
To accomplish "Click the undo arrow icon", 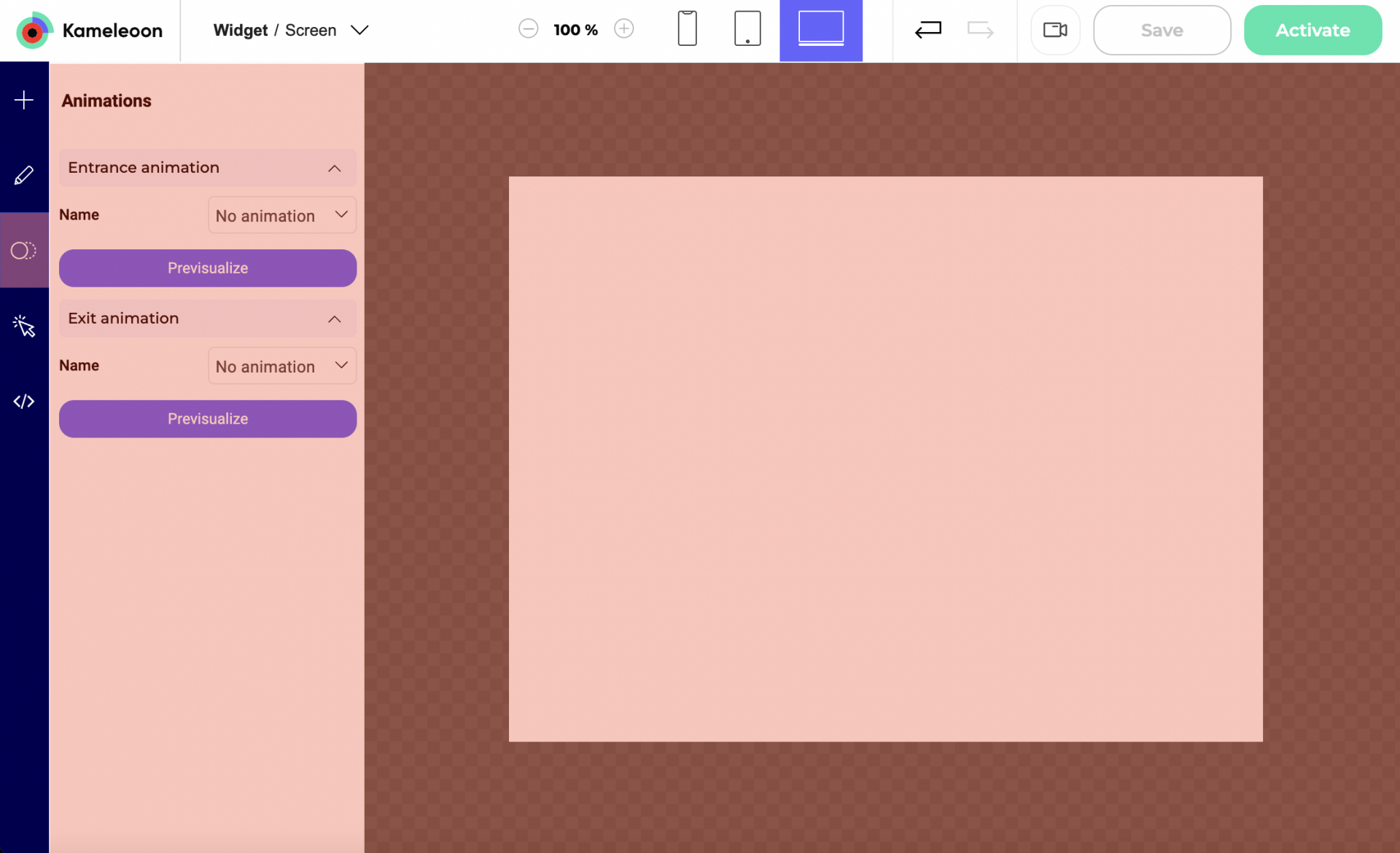I will coord(927,30).
